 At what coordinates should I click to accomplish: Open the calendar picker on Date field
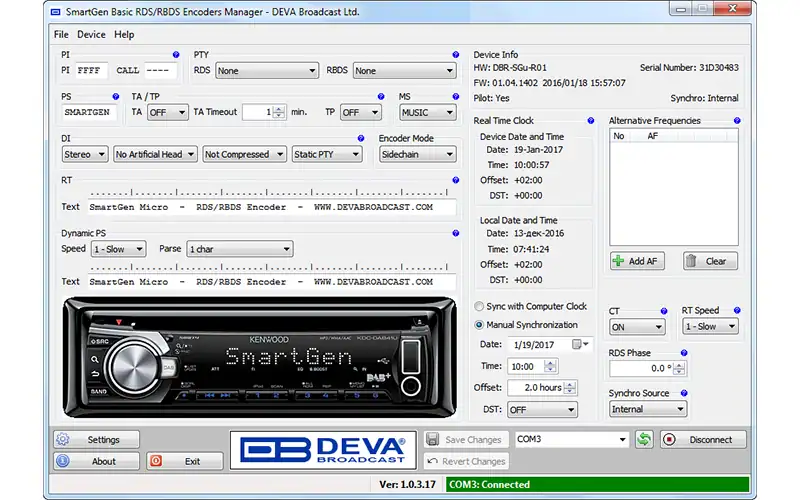tap(580, 344)
